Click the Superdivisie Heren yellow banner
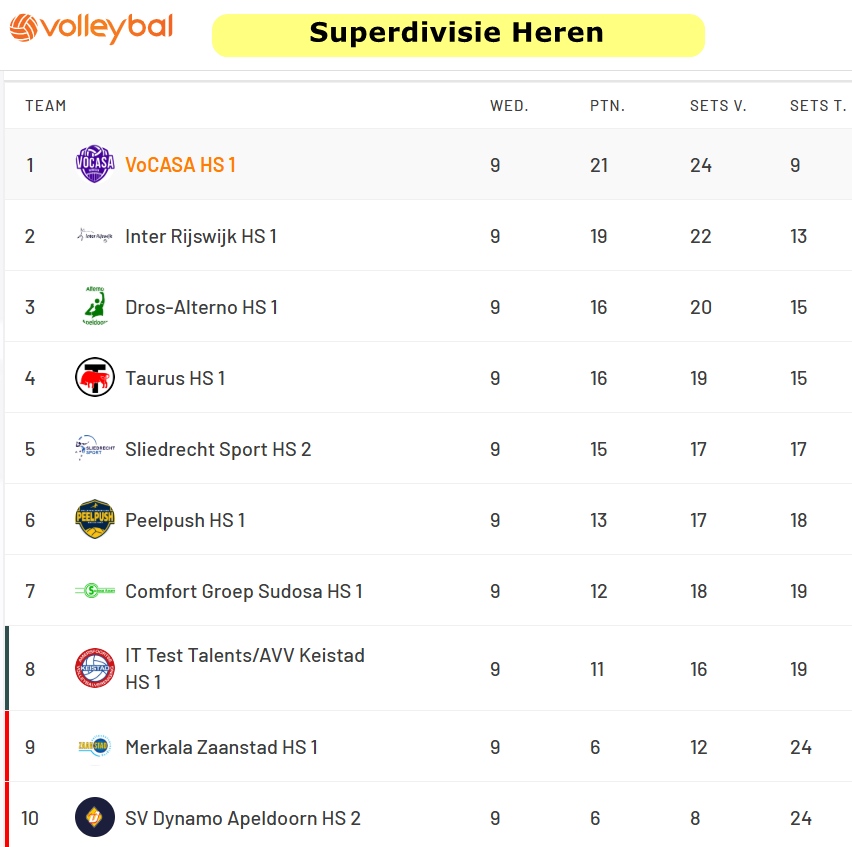852x847 pixels. [457, 34]
